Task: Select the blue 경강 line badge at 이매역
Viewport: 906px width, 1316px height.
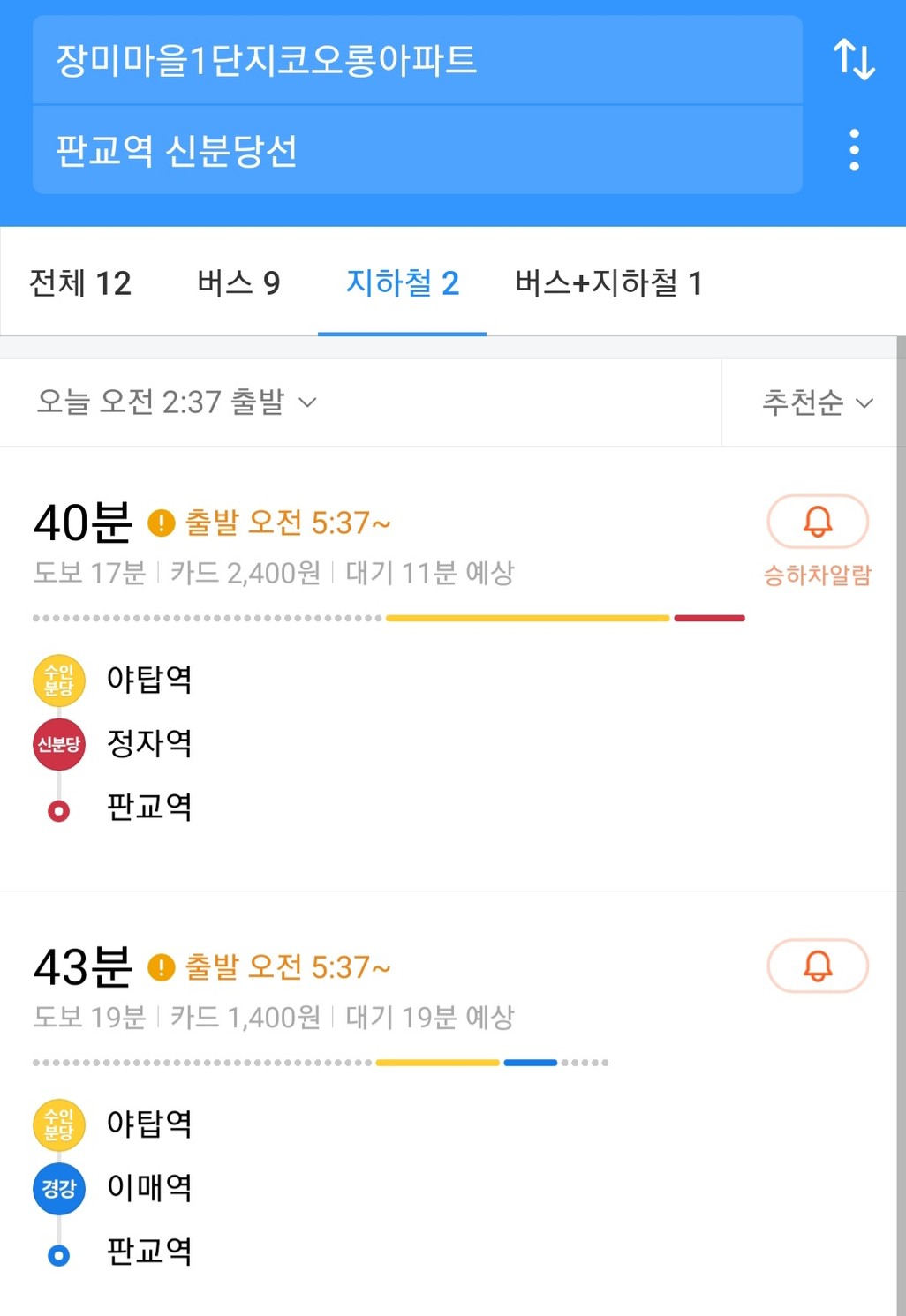Action: coord(59,1189)
